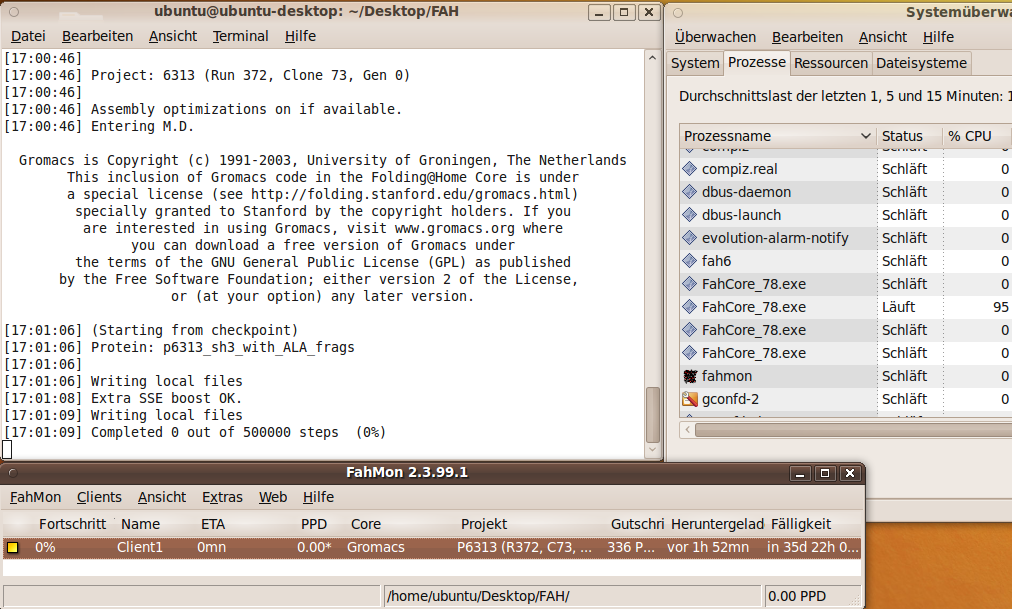Select the Client1 row name in FahMon
Viewport: 1012px width, 609px height.
[x=140, y=548]
